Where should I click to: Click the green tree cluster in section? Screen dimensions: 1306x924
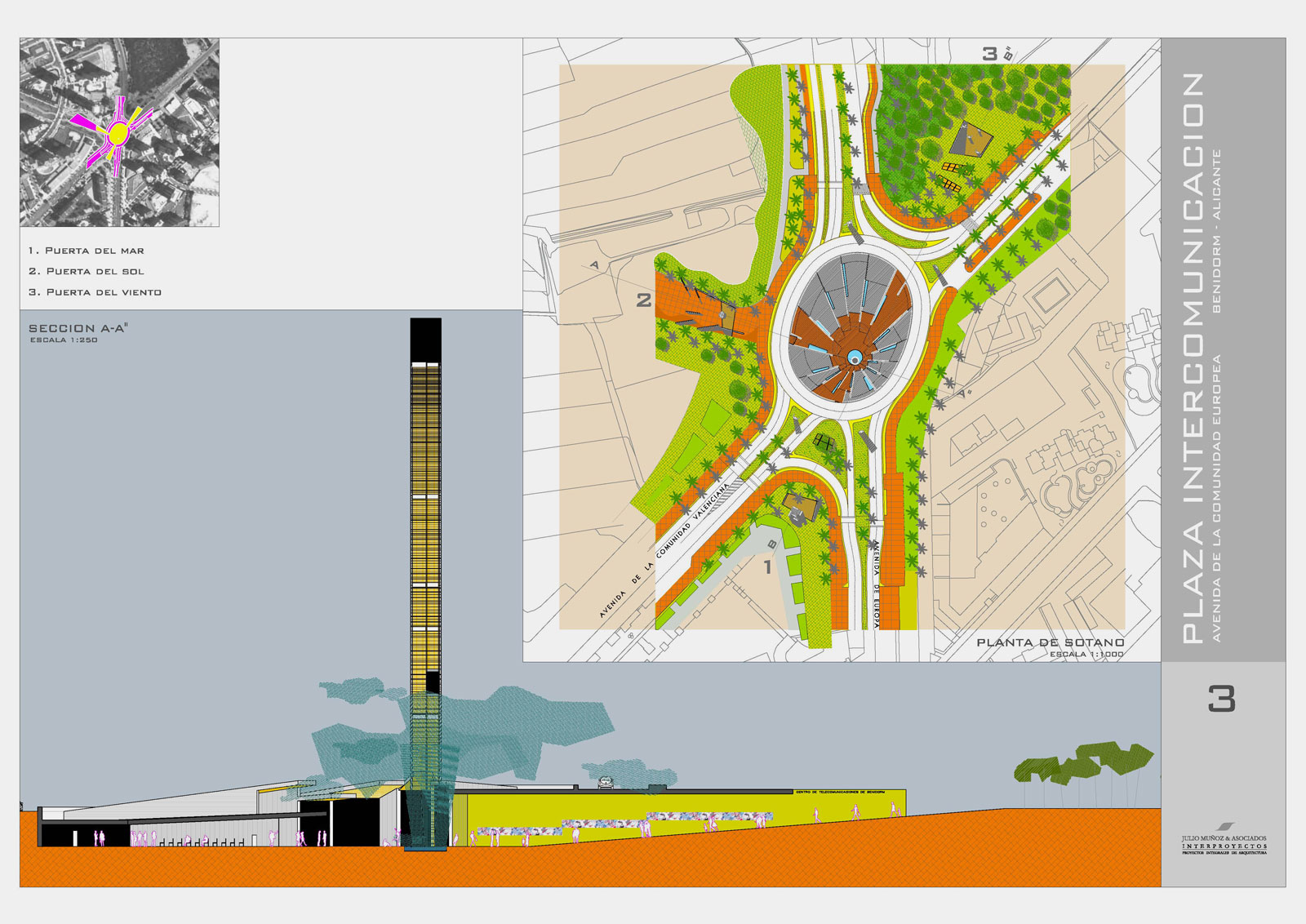[x=1084, y=762]
